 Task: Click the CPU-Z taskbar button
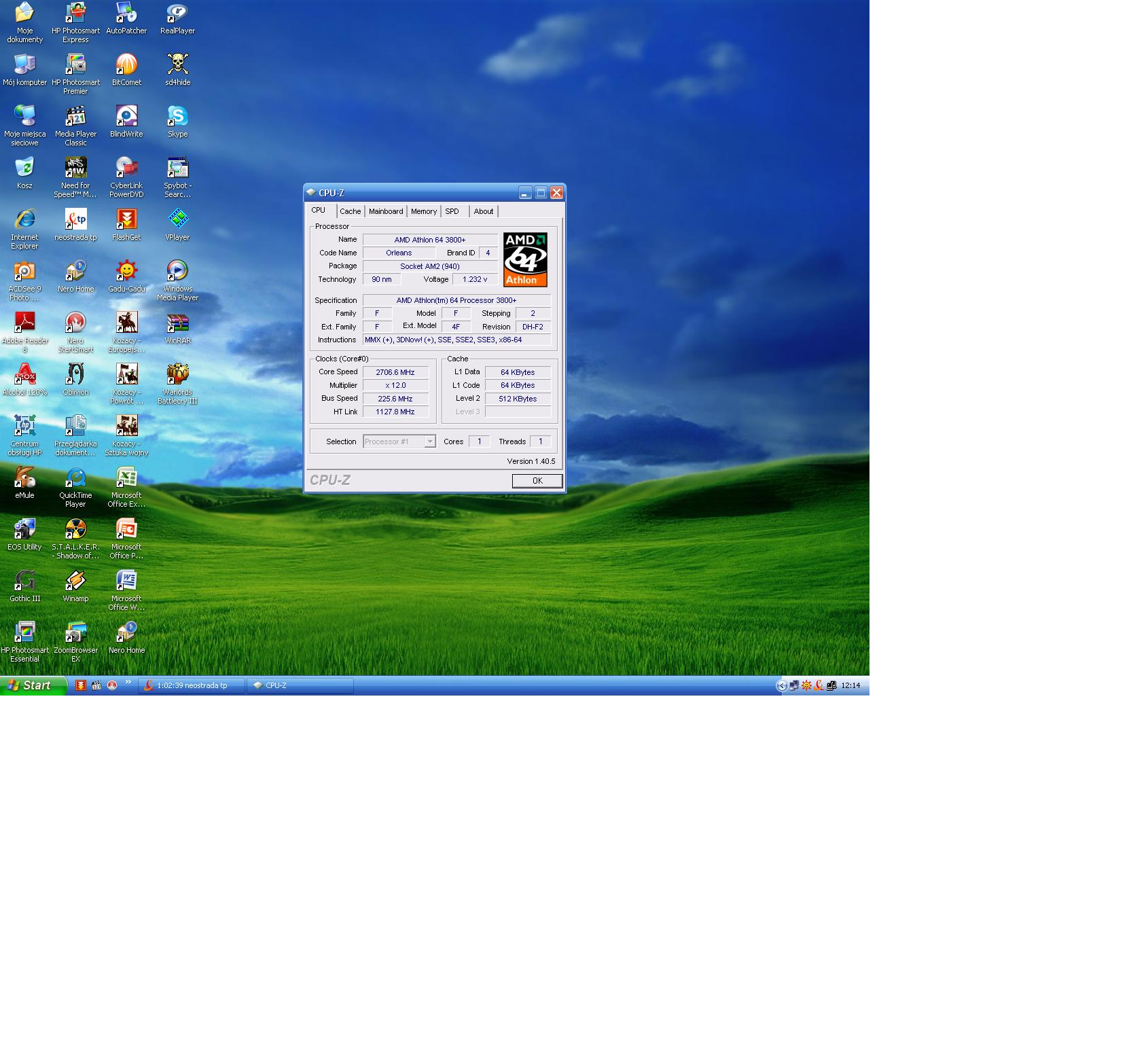(x=300, y=685)
